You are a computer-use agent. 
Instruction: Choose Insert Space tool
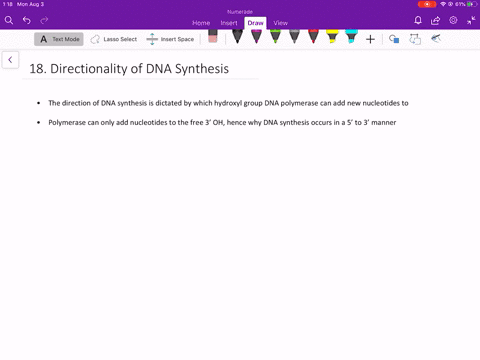point(170,39)
